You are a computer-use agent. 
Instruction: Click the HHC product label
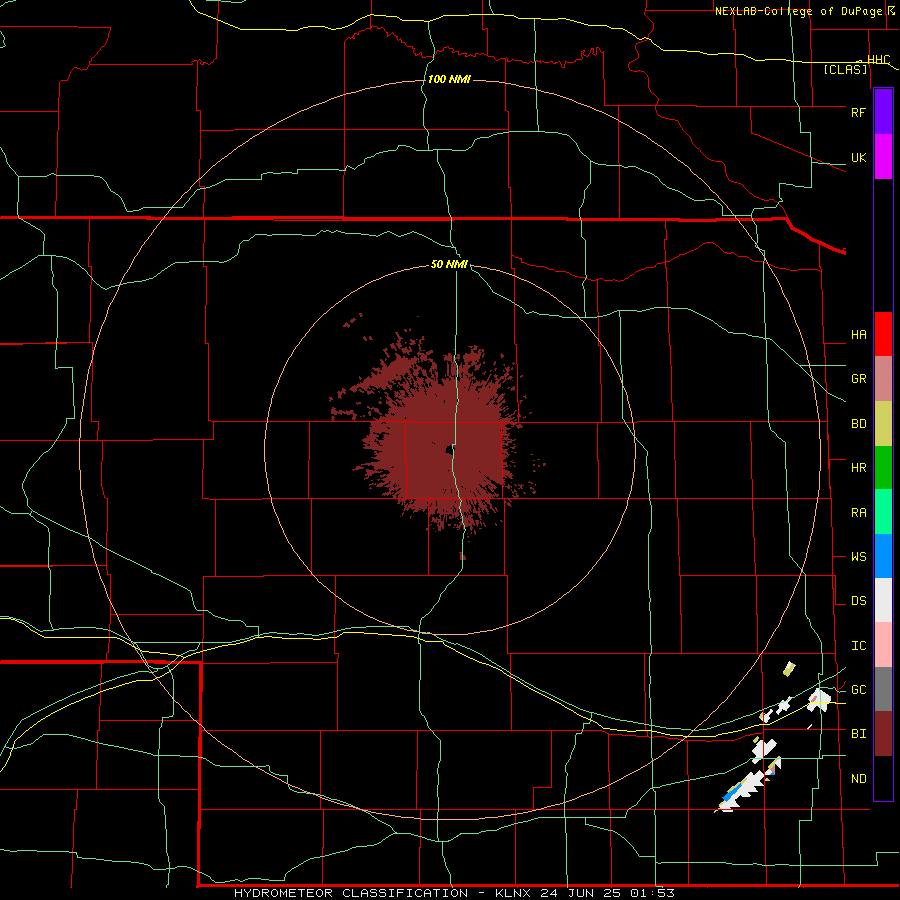click(878, 60)
